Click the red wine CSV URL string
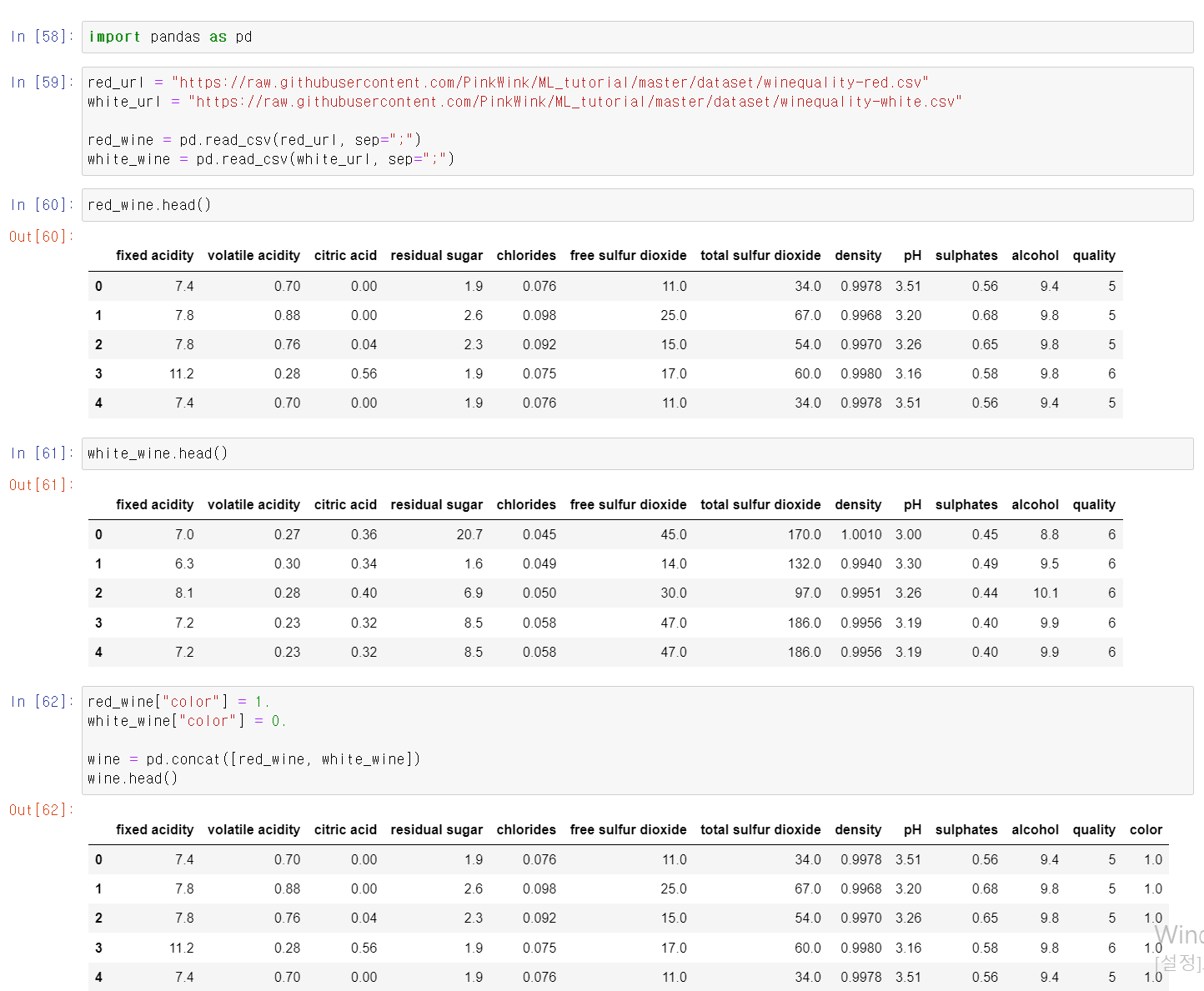 pos(550,83)
